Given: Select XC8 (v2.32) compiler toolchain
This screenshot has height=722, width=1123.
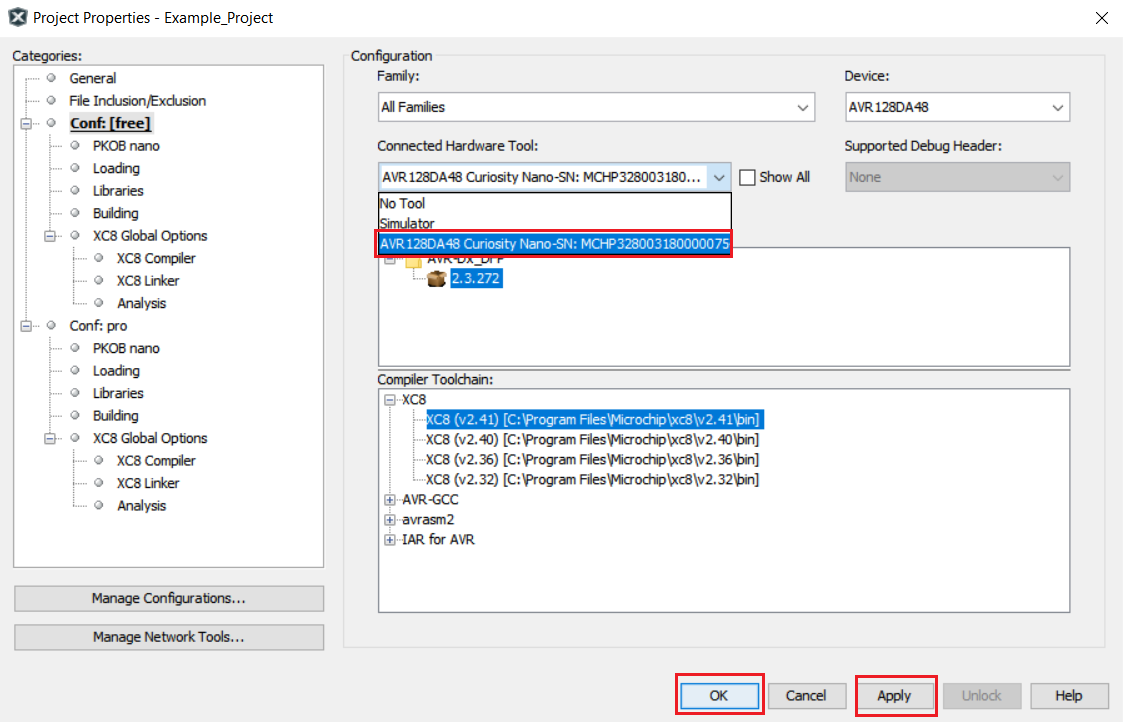Looking at the screenshot, I should click(x=593, y=480).
